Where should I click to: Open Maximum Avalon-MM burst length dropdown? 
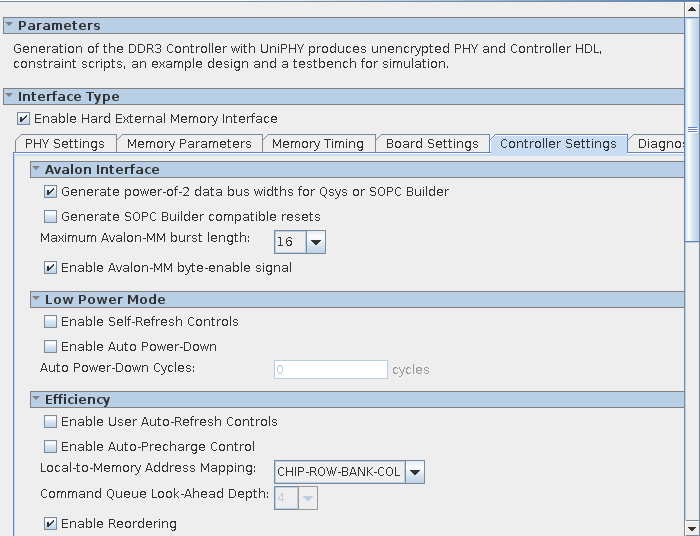(x=315, y=242)
